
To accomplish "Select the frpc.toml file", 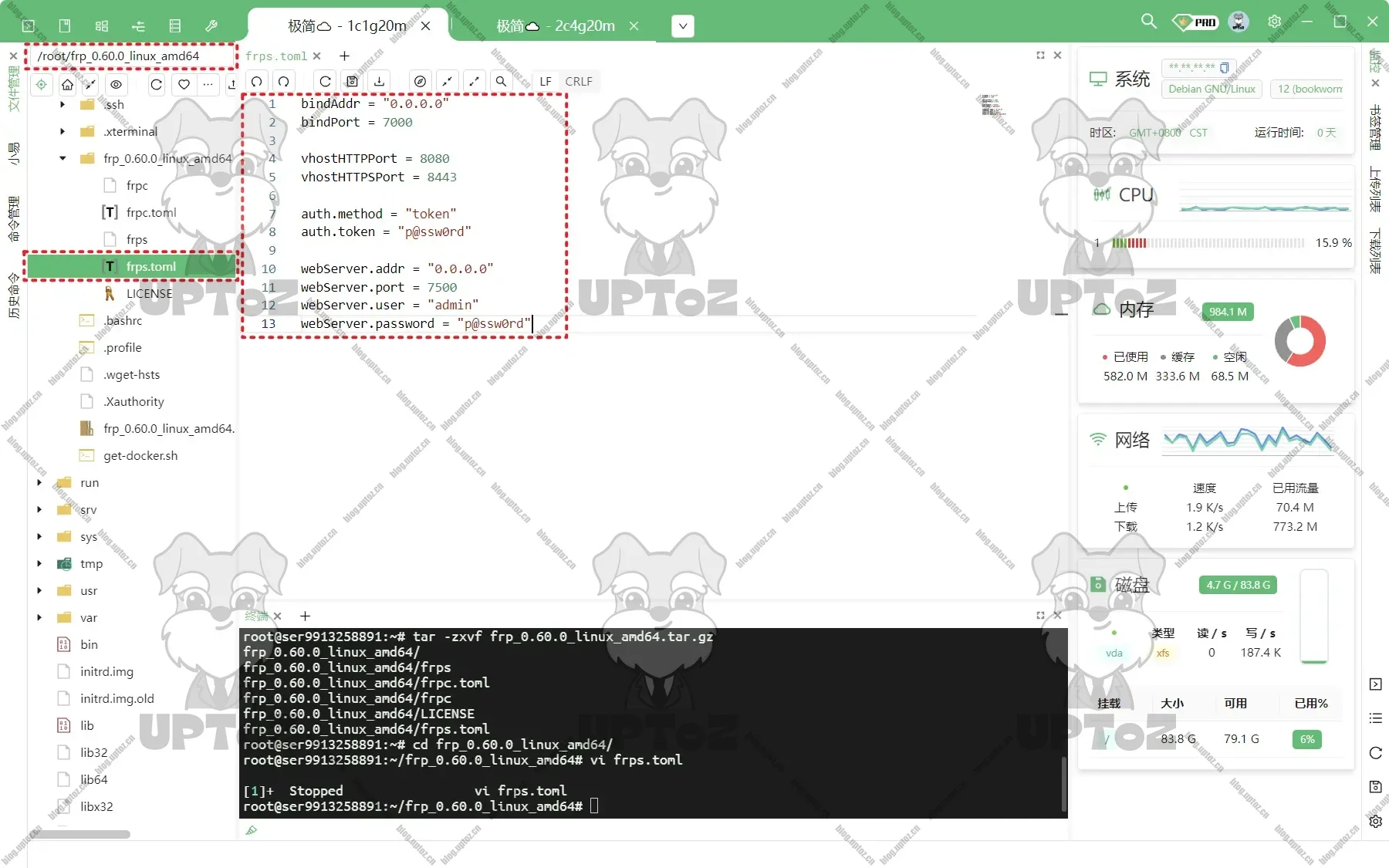I will click(x=151, y=212).
